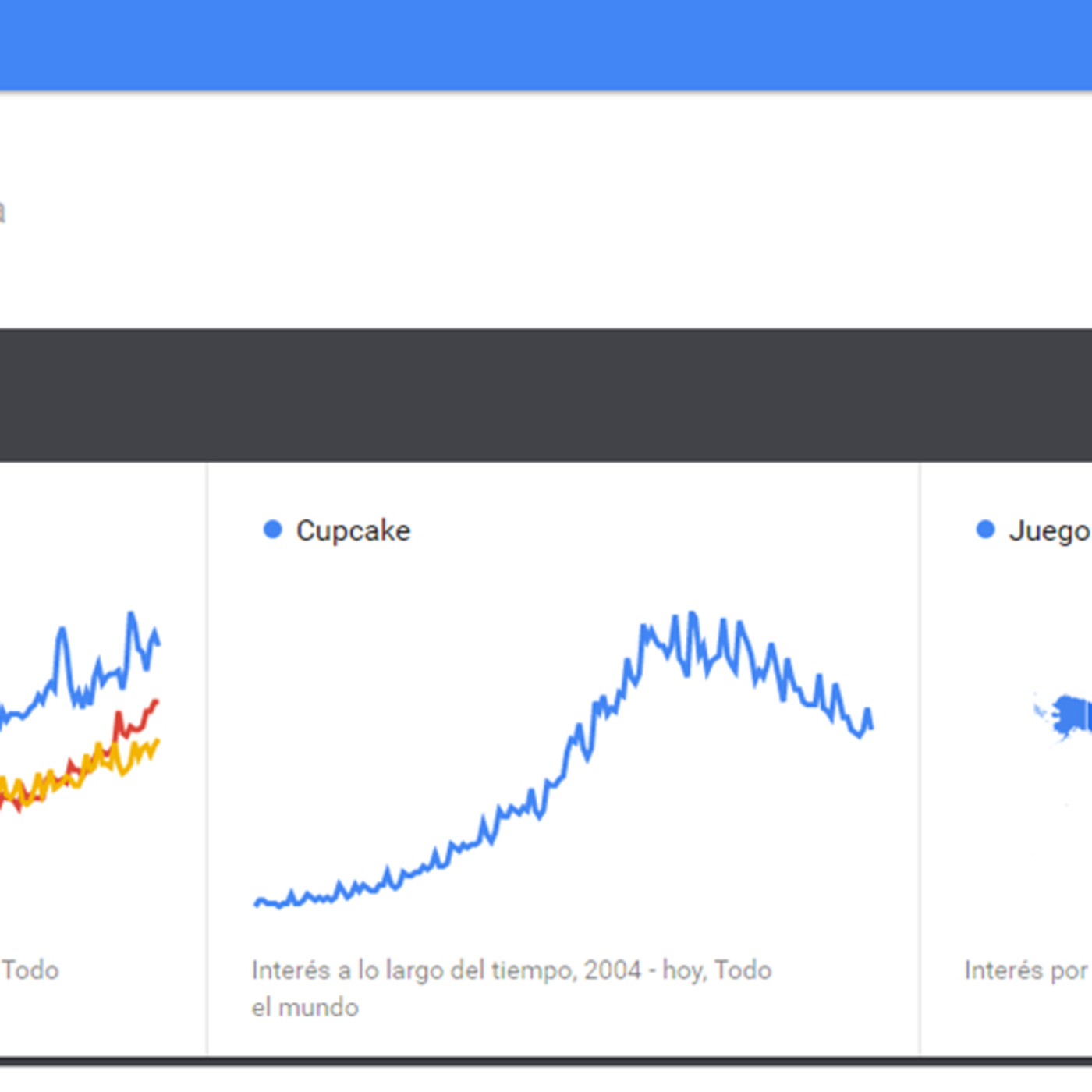The width and height of the screenshot is (1092, 1092).
Task: Click the partial letter at the left page edge
Action: pyautogui.click(x=2, y=211)
